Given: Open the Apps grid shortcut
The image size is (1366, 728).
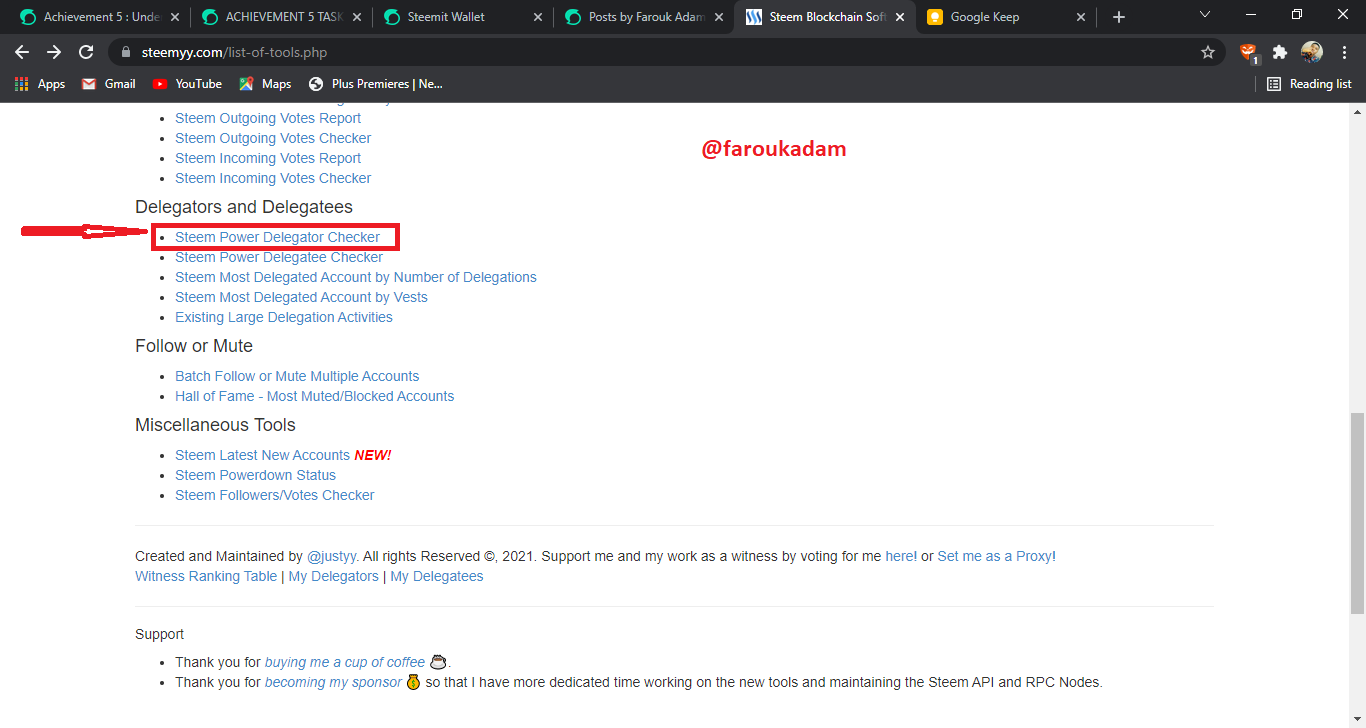Looking at the screenshot, I should pos(40,84).
